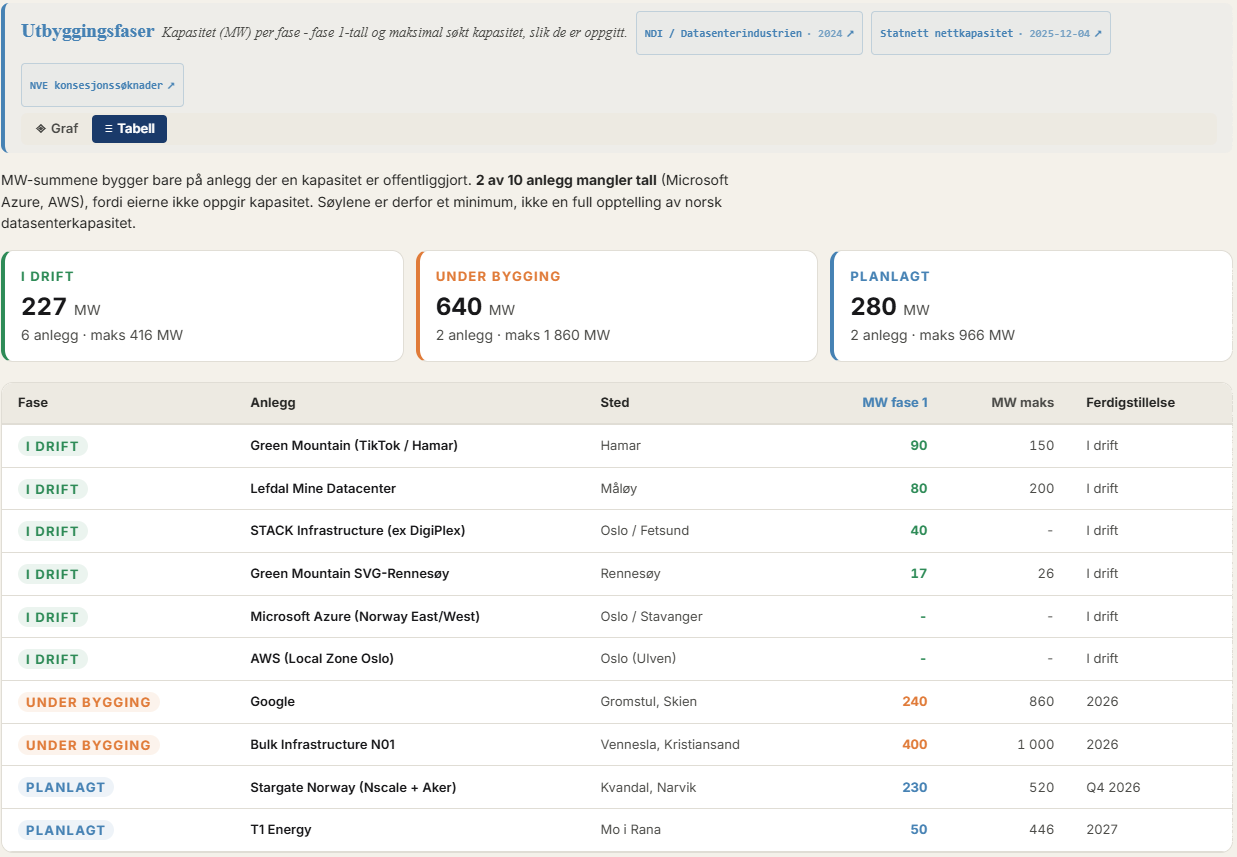Click the 40 MW fase 1 value
Viewport: 1237px width, 857px height.
click(918, 530)
